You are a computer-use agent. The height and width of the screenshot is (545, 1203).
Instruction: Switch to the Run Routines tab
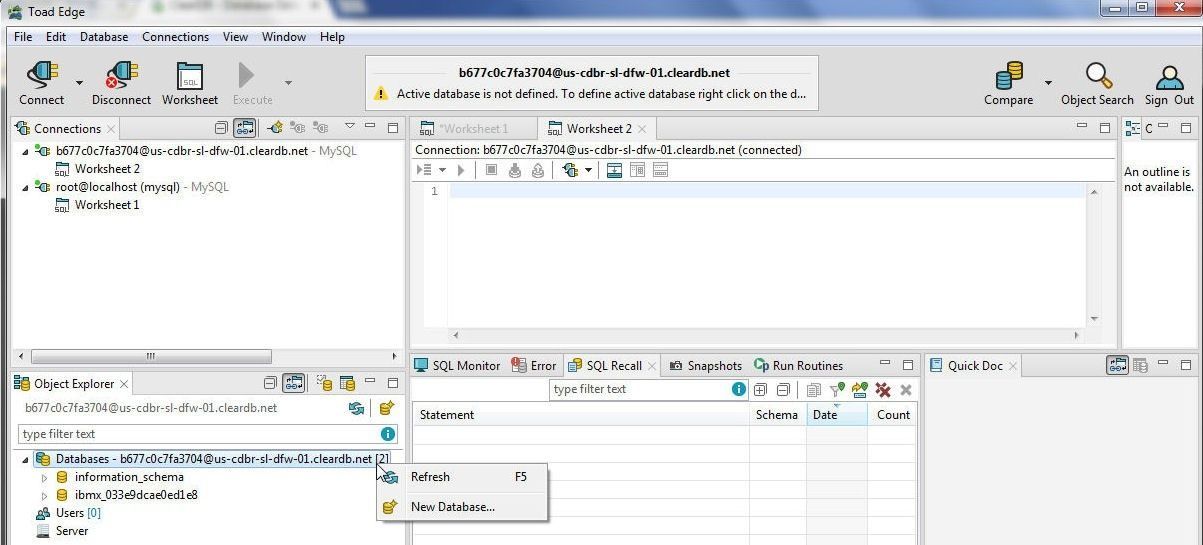pyautogui.click(x=798, y=365)
